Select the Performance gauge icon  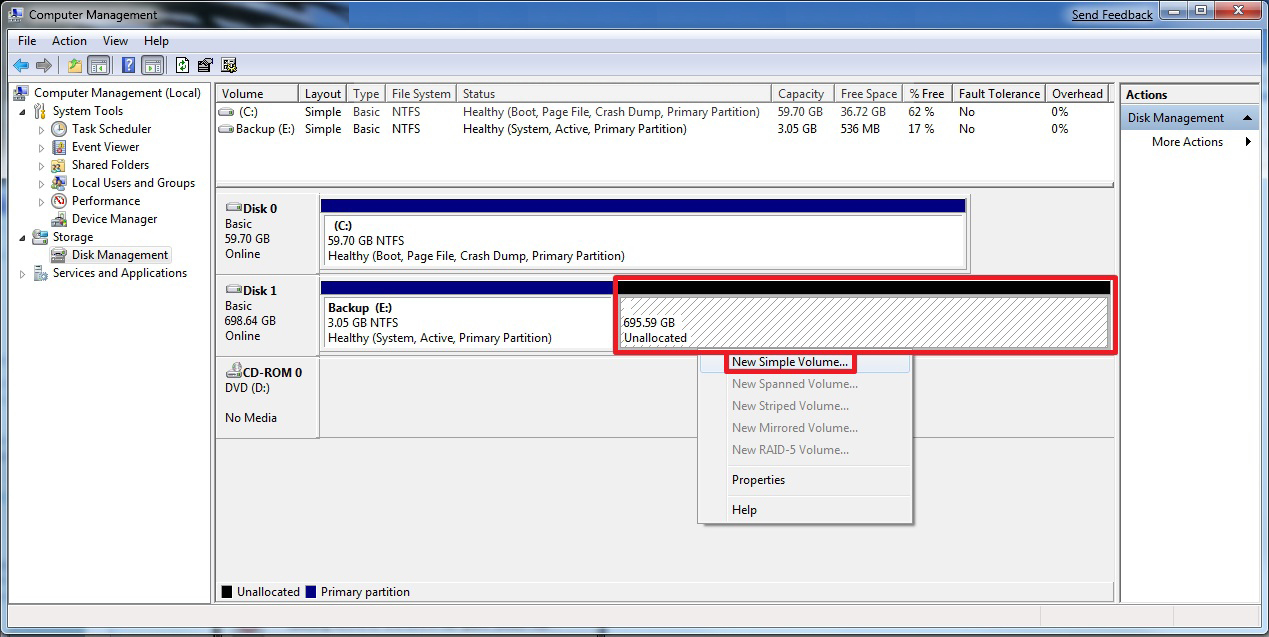(x=59, y=201)
